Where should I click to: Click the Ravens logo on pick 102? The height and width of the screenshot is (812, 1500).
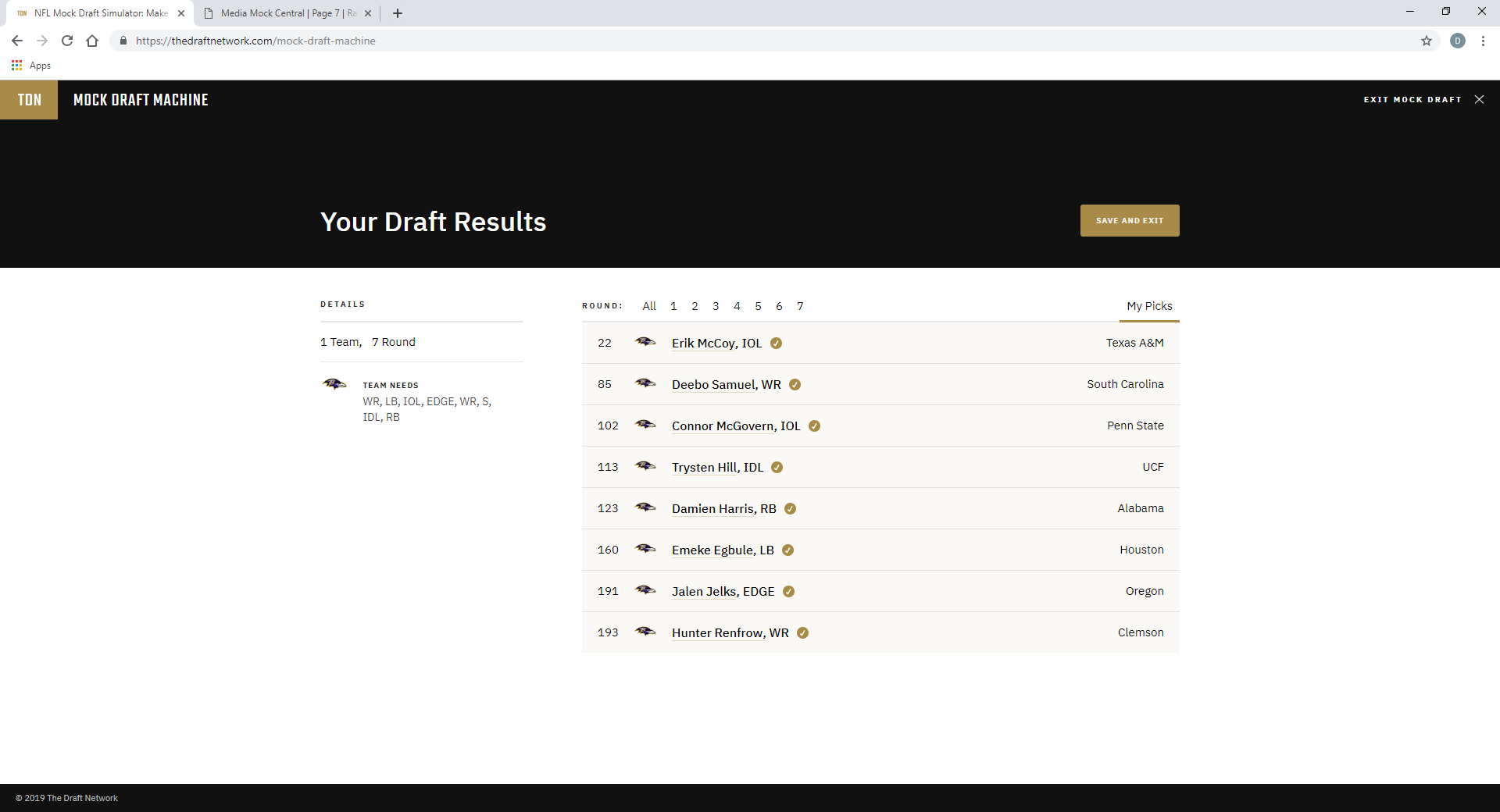tap(645, 425)
